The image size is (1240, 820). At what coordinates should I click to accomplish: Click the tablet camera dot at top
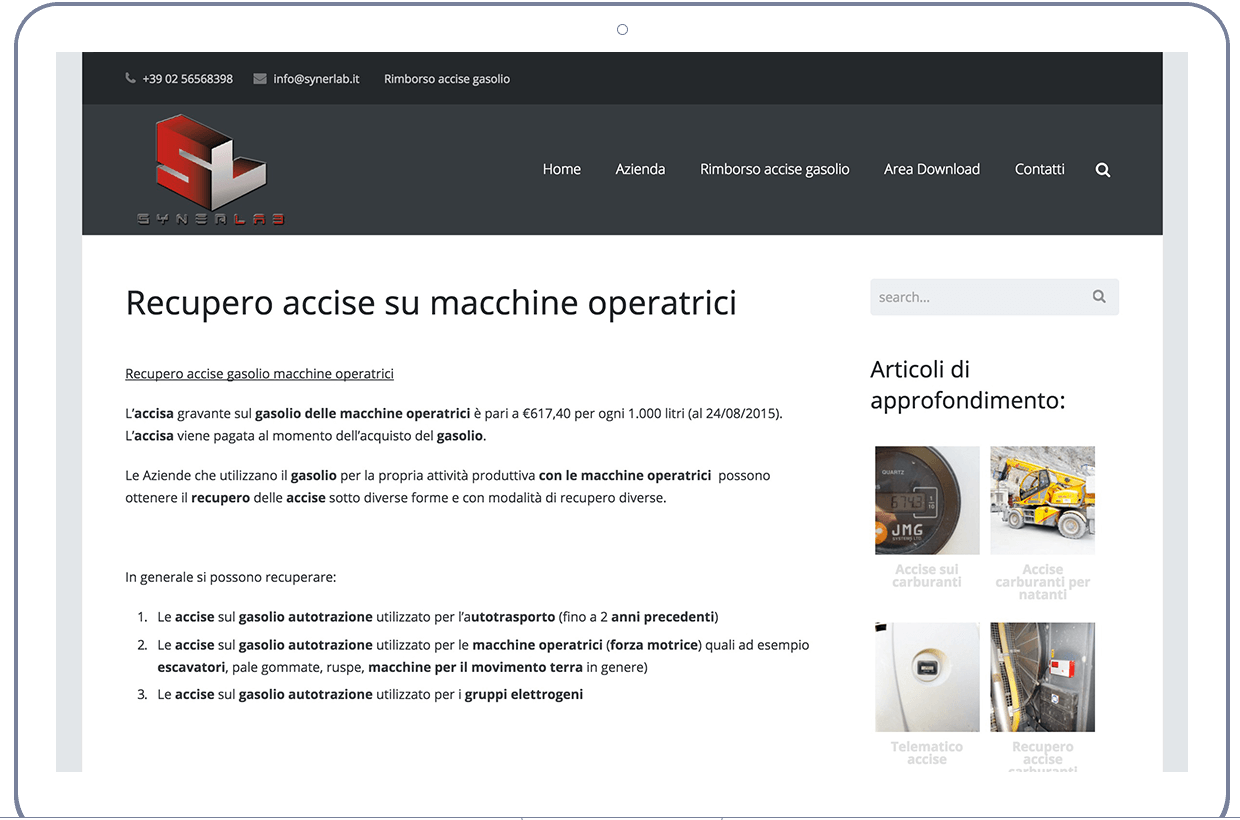[622, 30]
